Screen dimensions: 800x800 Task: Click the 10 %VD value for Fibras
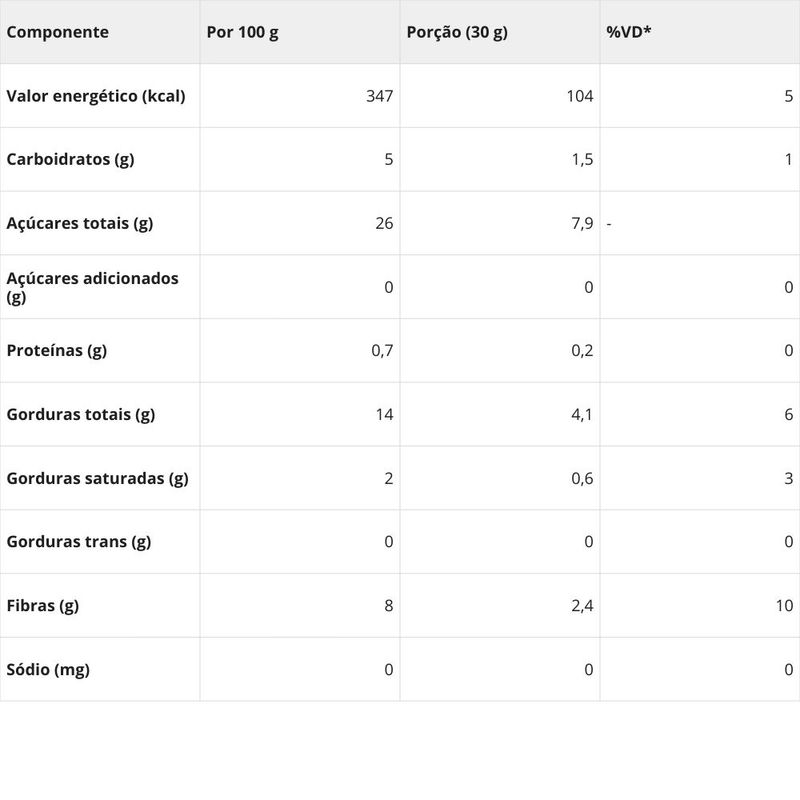pyautogui.click(x=784, y=605)
